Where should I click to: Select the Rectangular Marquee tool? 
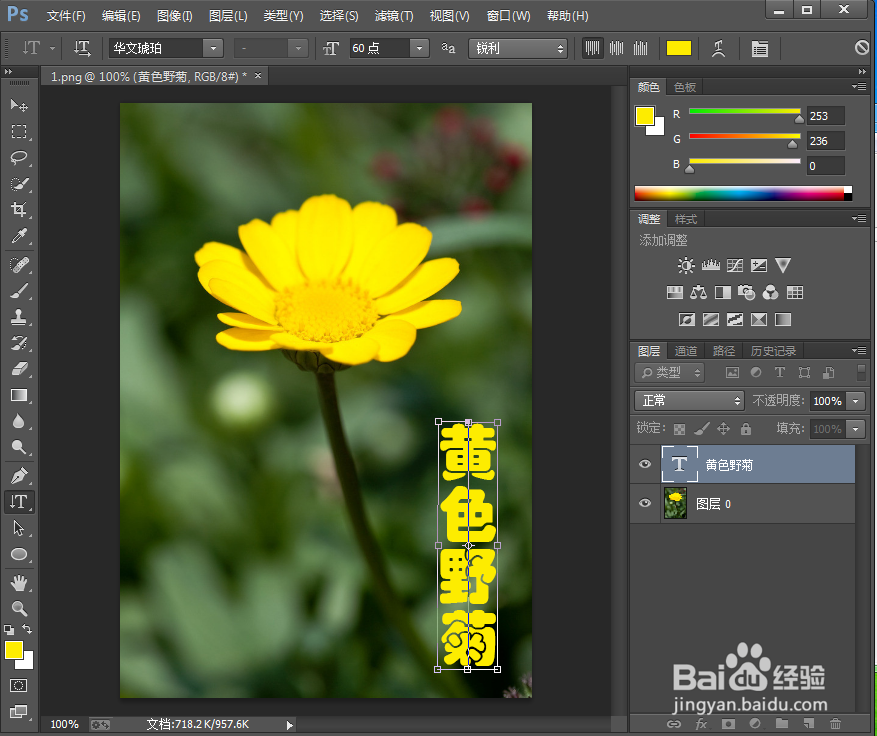[18, 131]
